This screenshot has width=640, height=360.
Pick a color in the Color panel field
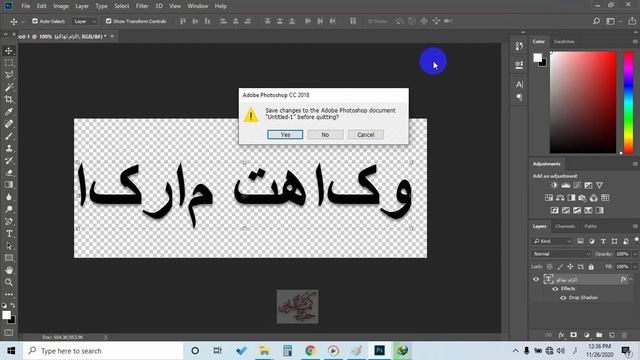click(583, 102)
